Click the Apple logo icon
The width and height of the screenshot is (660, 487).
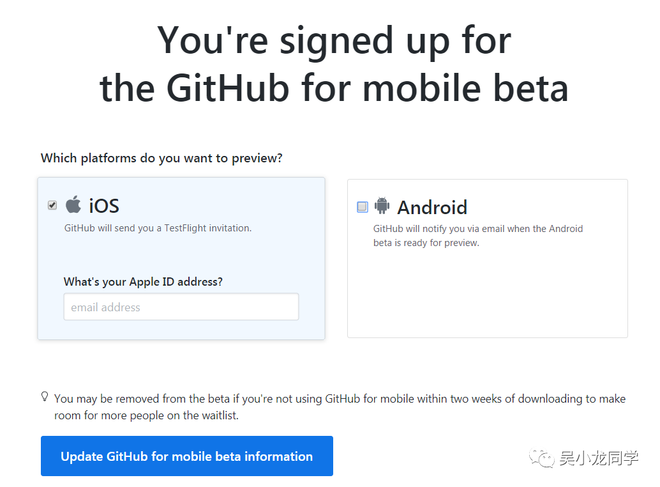click(73, 205)
